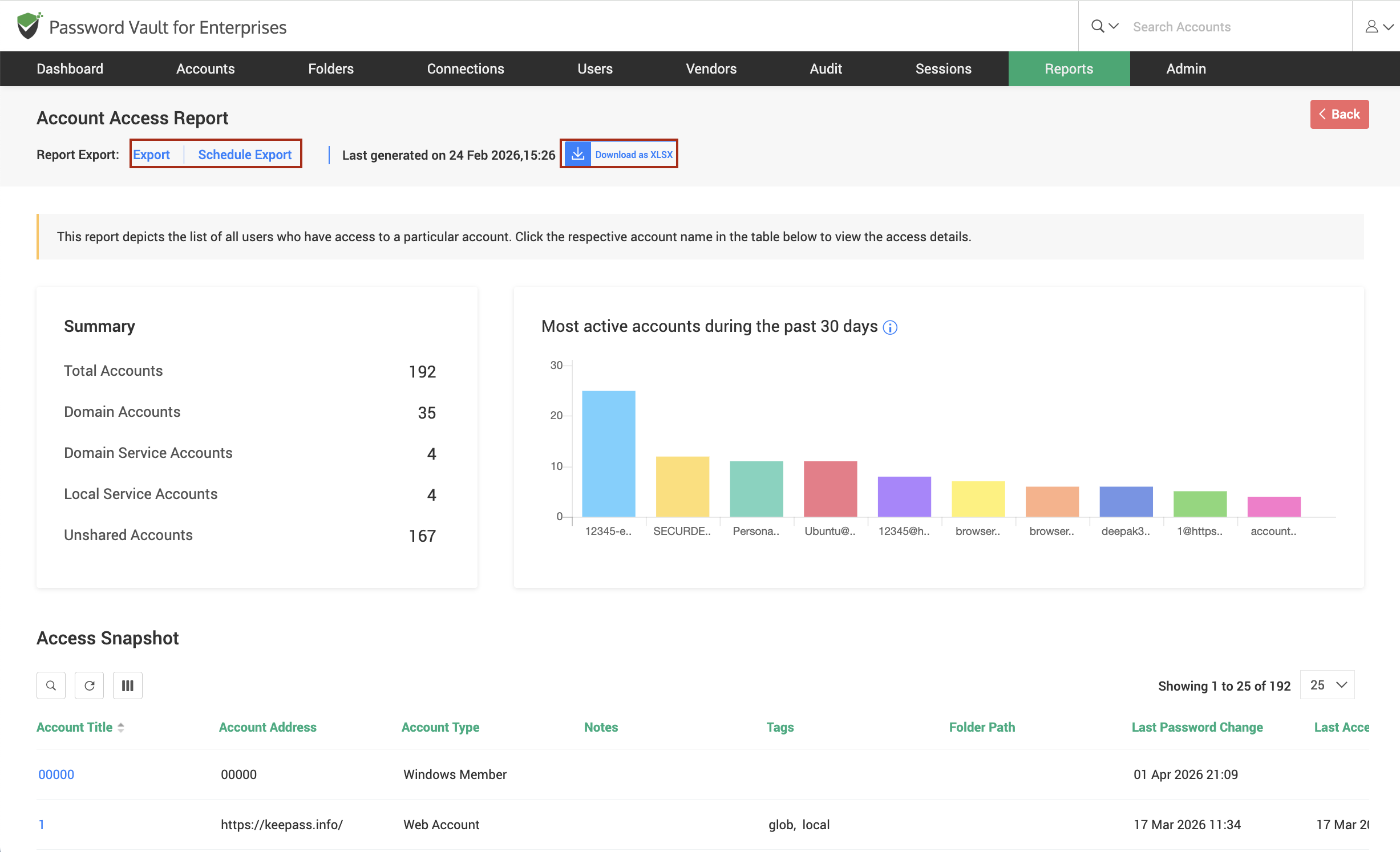Open the Access Snapshot table search icon
The width and height of the screenshot is (1400, 852).
point(51,685)
